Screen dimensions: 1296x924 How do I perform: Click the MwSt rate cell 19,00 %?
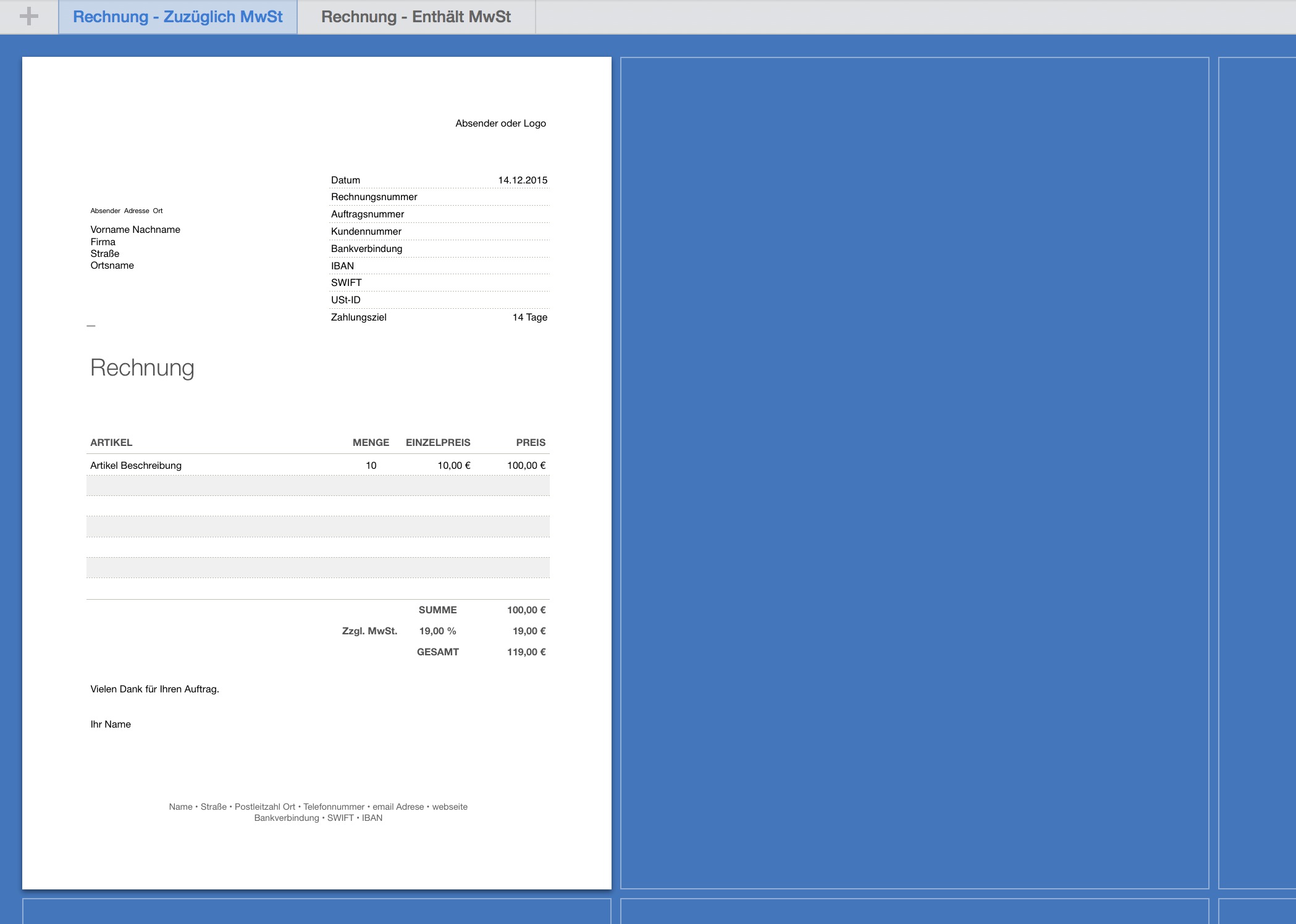tap(437, 631)
